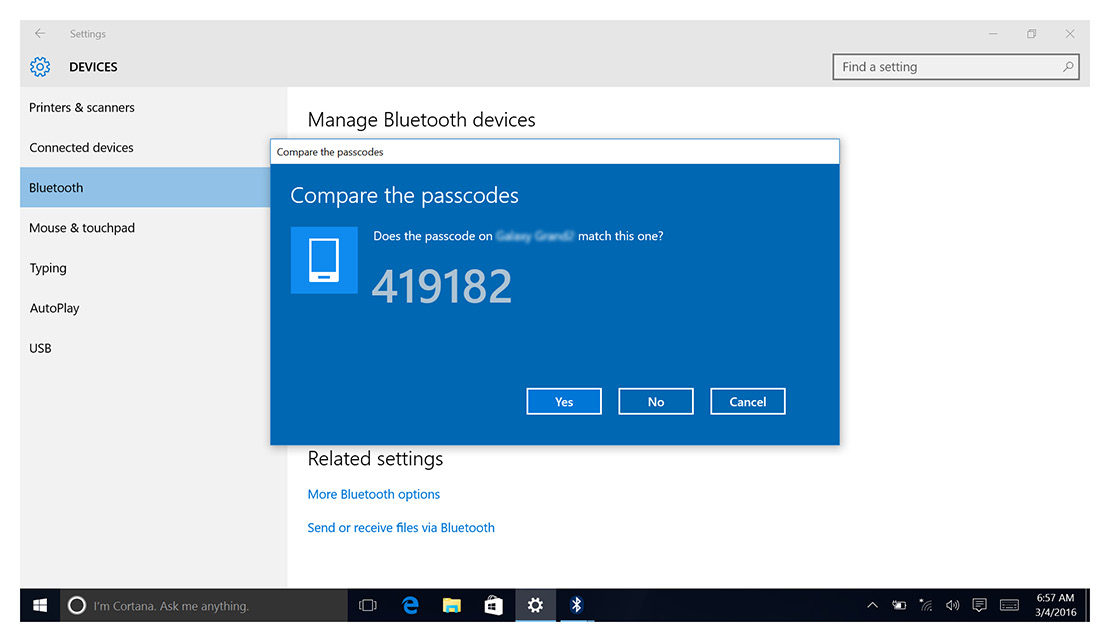Image resolution: width=1110 pixels, height=642 pixels.
Task: Show hidden system tray icons
Action: [872, 605]
